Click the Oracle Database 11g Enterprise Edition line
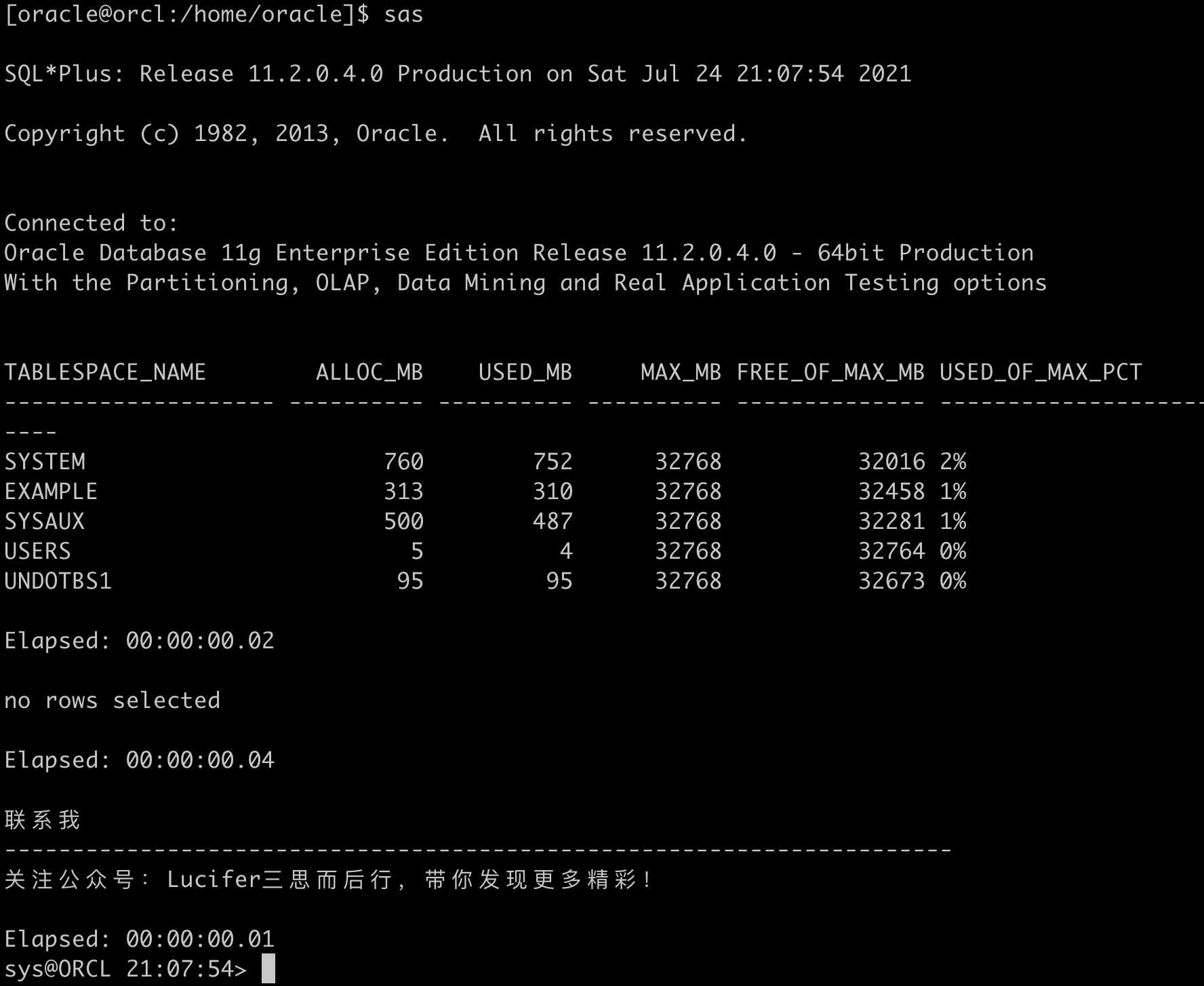Viewport: 1204px width, 986px height. (519, 253)
